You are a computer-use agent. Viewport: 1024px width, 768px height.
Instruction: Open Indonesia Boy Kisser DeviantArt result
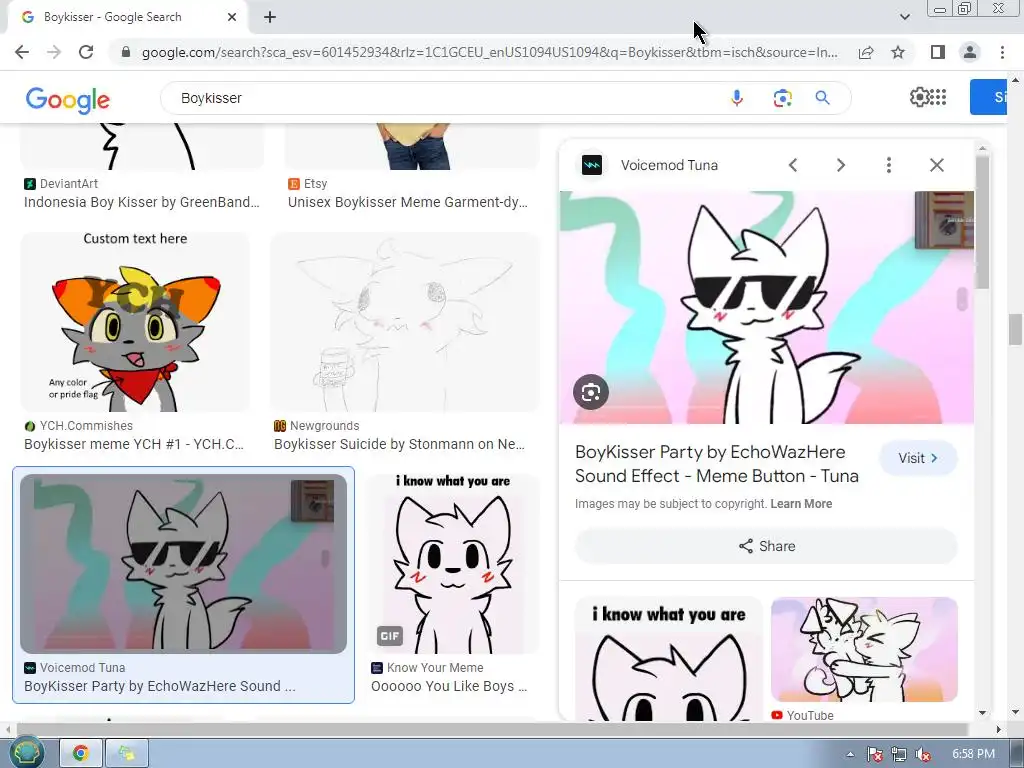142,202
